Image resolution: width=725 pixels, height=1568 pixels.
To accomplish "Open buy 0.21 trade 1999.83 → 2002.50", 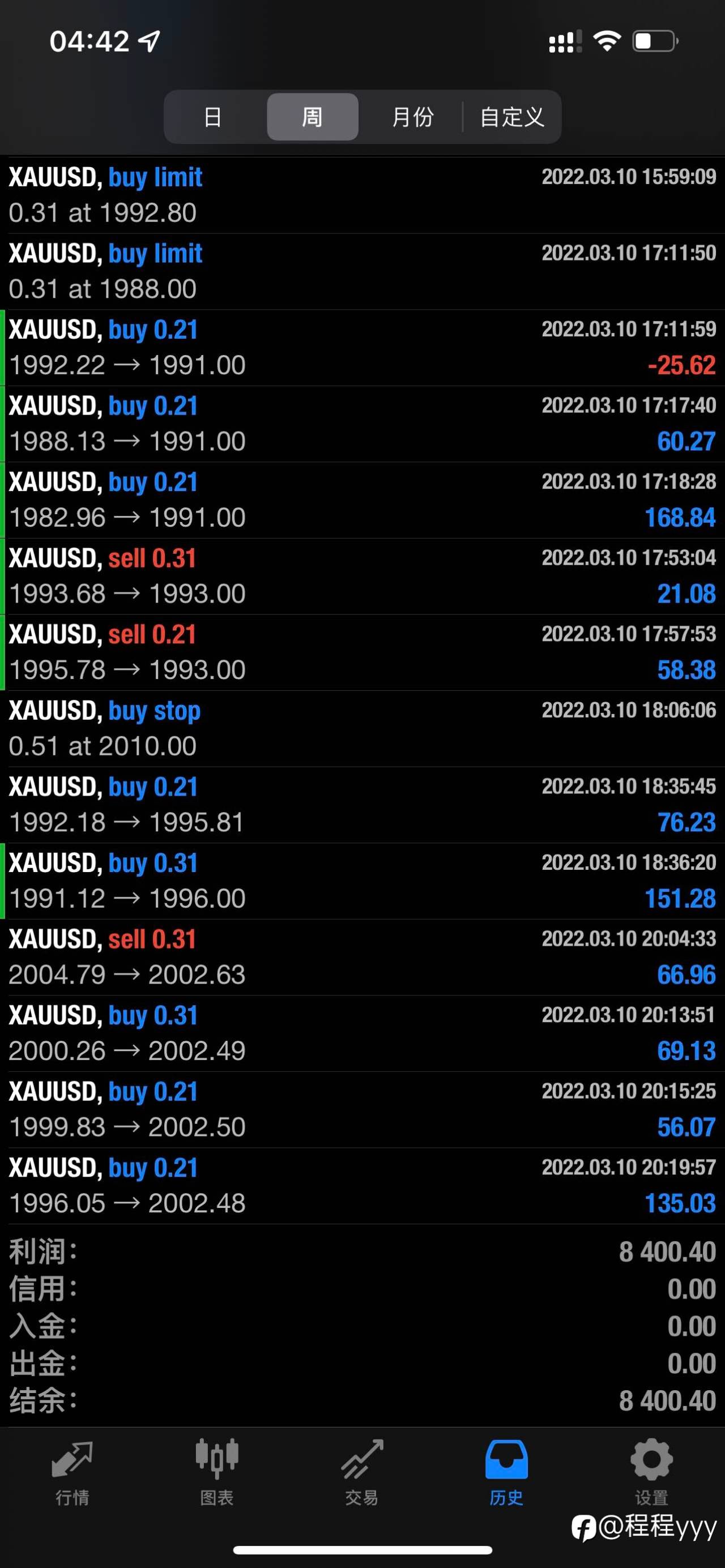I will tap(362, 1109).
